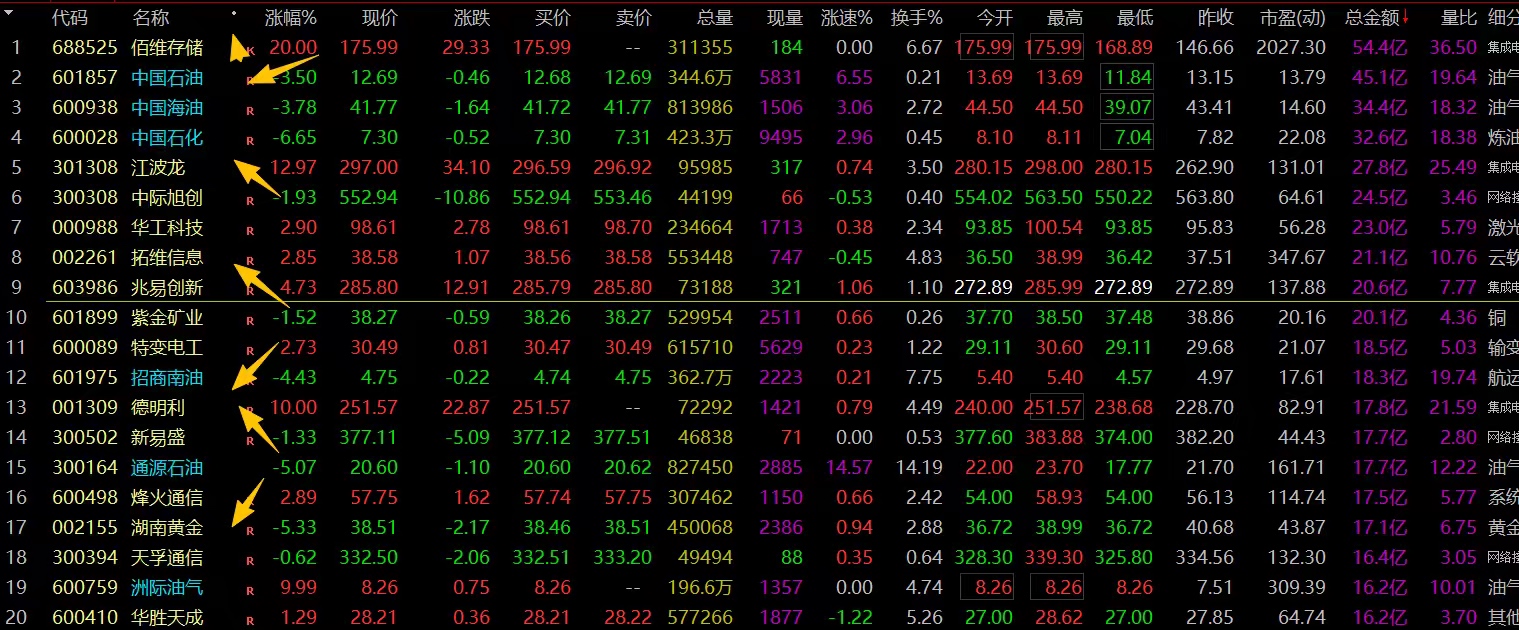Sort by the 市盈(动) column header
Image resolution: width=1519 pixels, height=630 pixels.
point(1293,18)
